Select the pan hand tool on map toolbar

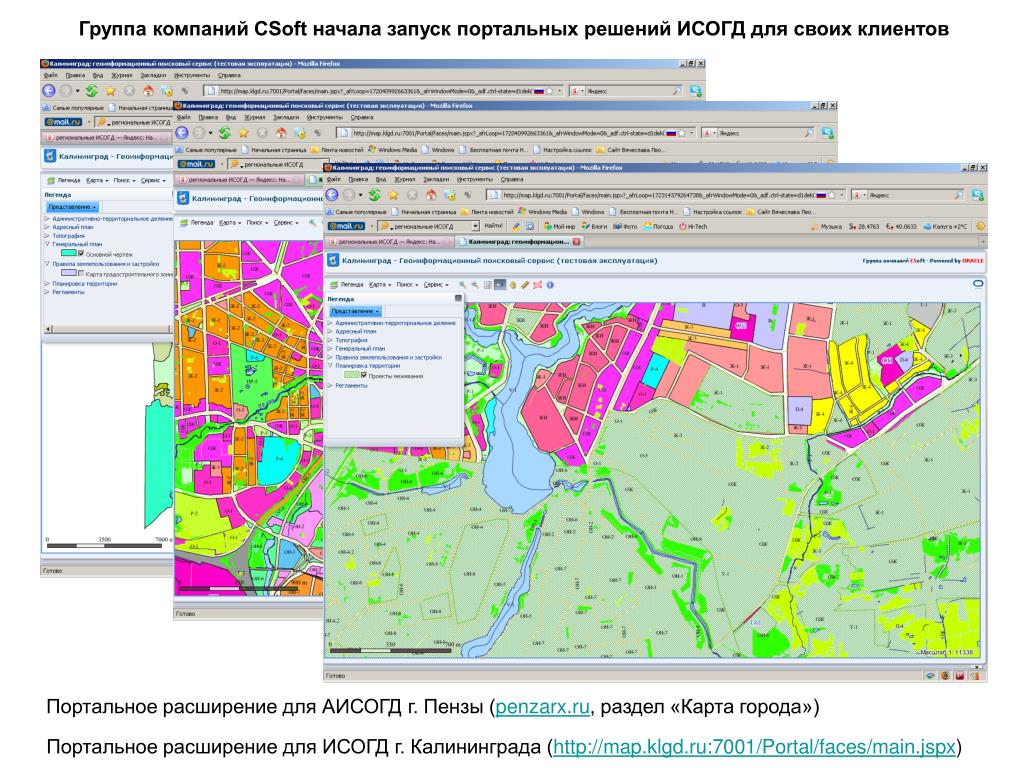513,285
